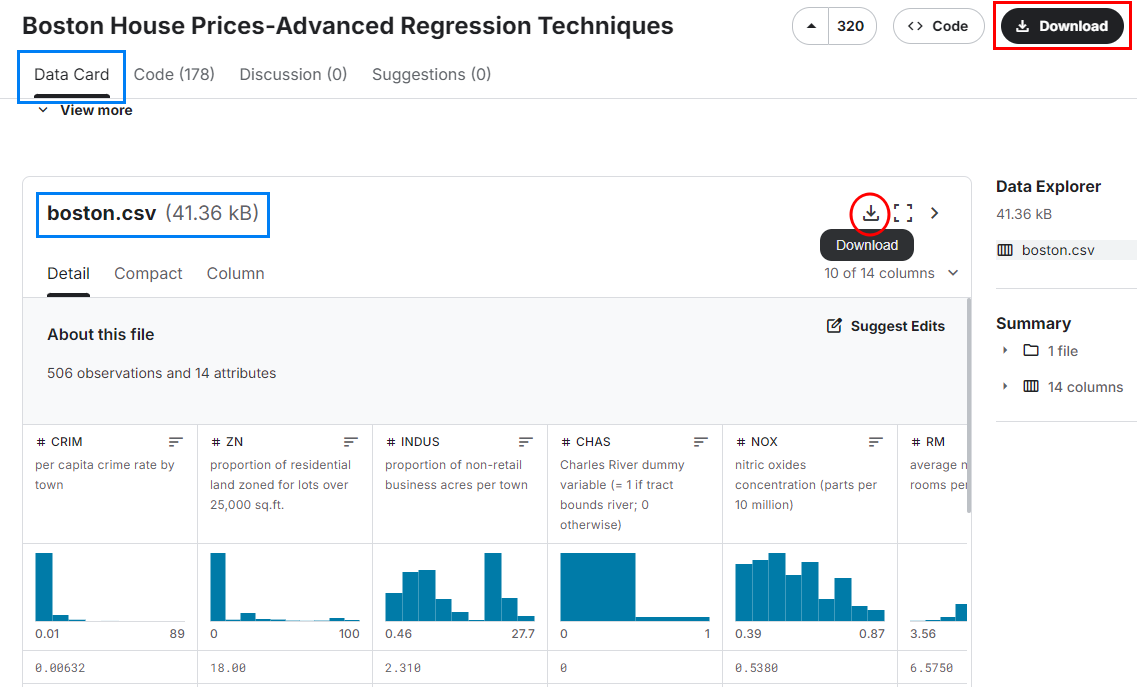Click the CRIM histogram chart
This screenshot has width=1137, height=687.
tap(110, 587)
